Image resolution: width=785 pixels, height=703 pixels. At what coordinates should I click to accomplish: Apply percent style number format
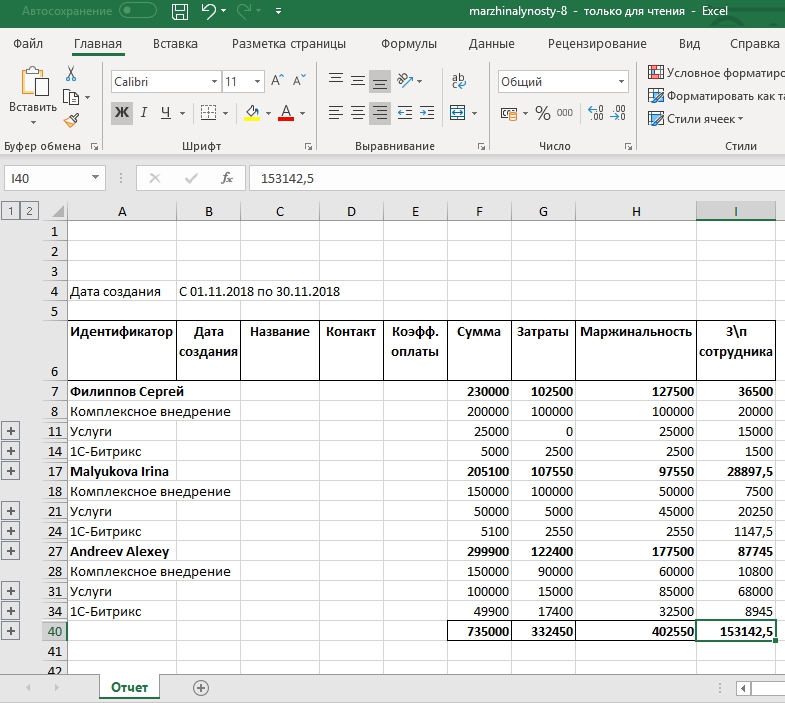click(x=543, y=113)
